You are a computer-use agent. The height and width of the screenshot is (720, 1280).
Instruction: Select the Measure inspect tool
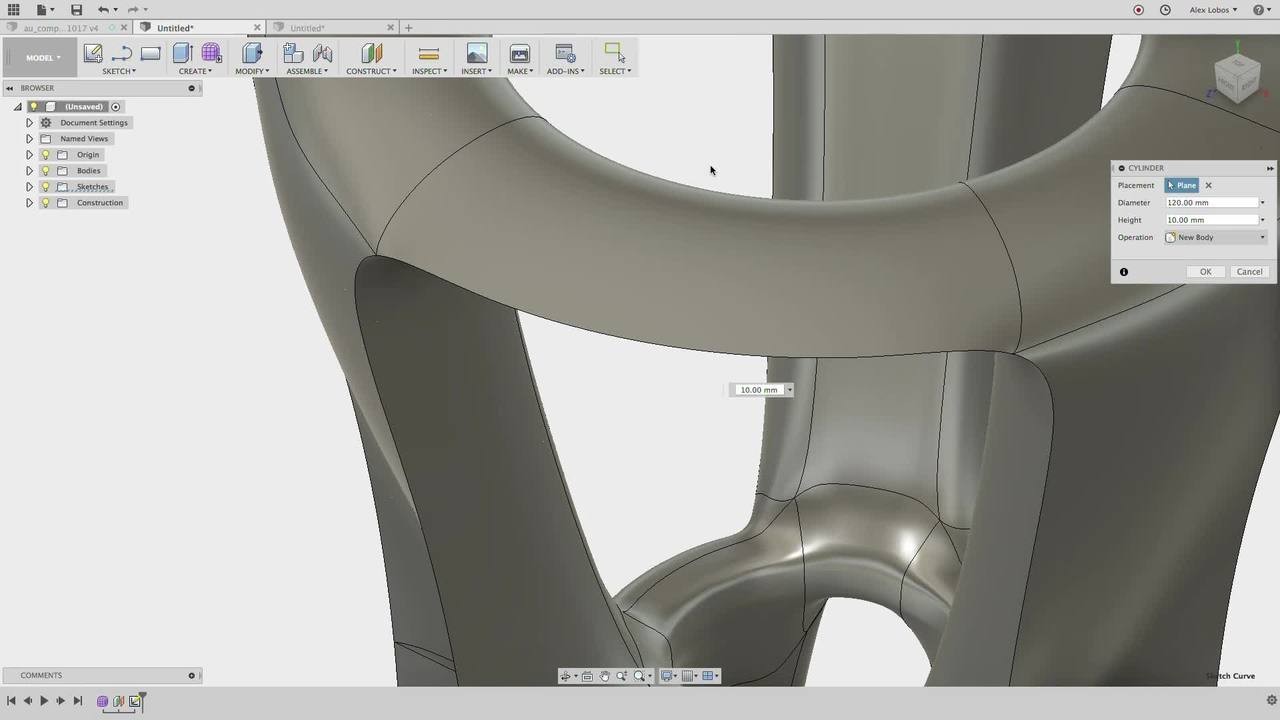coord(429,53)
